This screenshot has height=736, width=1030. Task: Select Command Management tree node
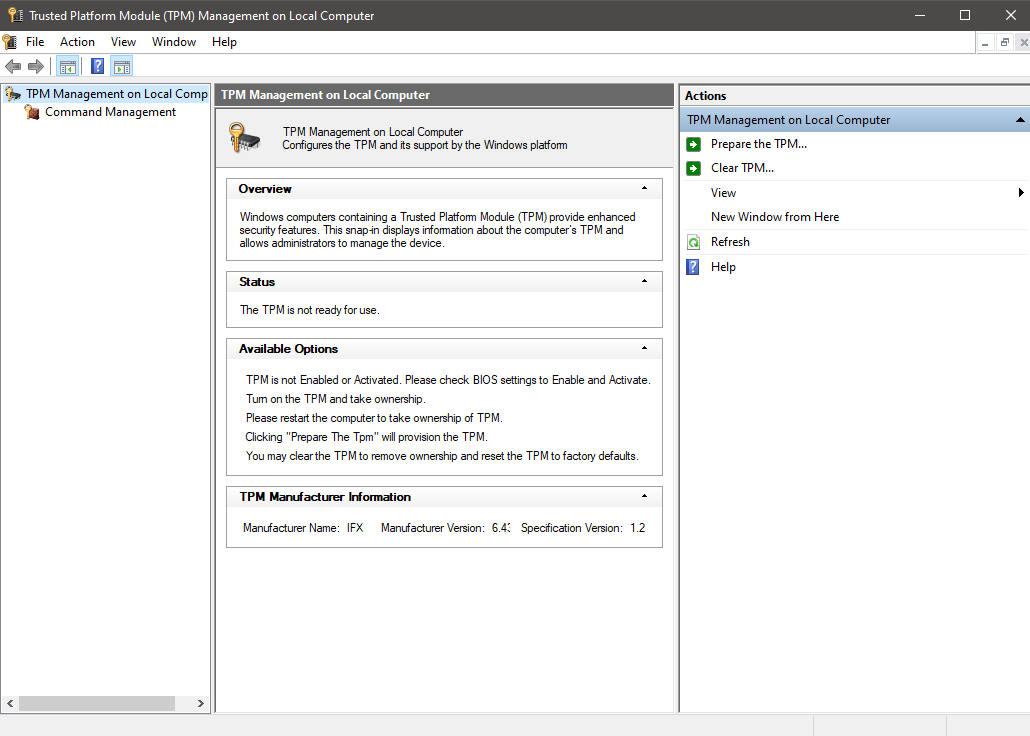(x=110, y=112)
